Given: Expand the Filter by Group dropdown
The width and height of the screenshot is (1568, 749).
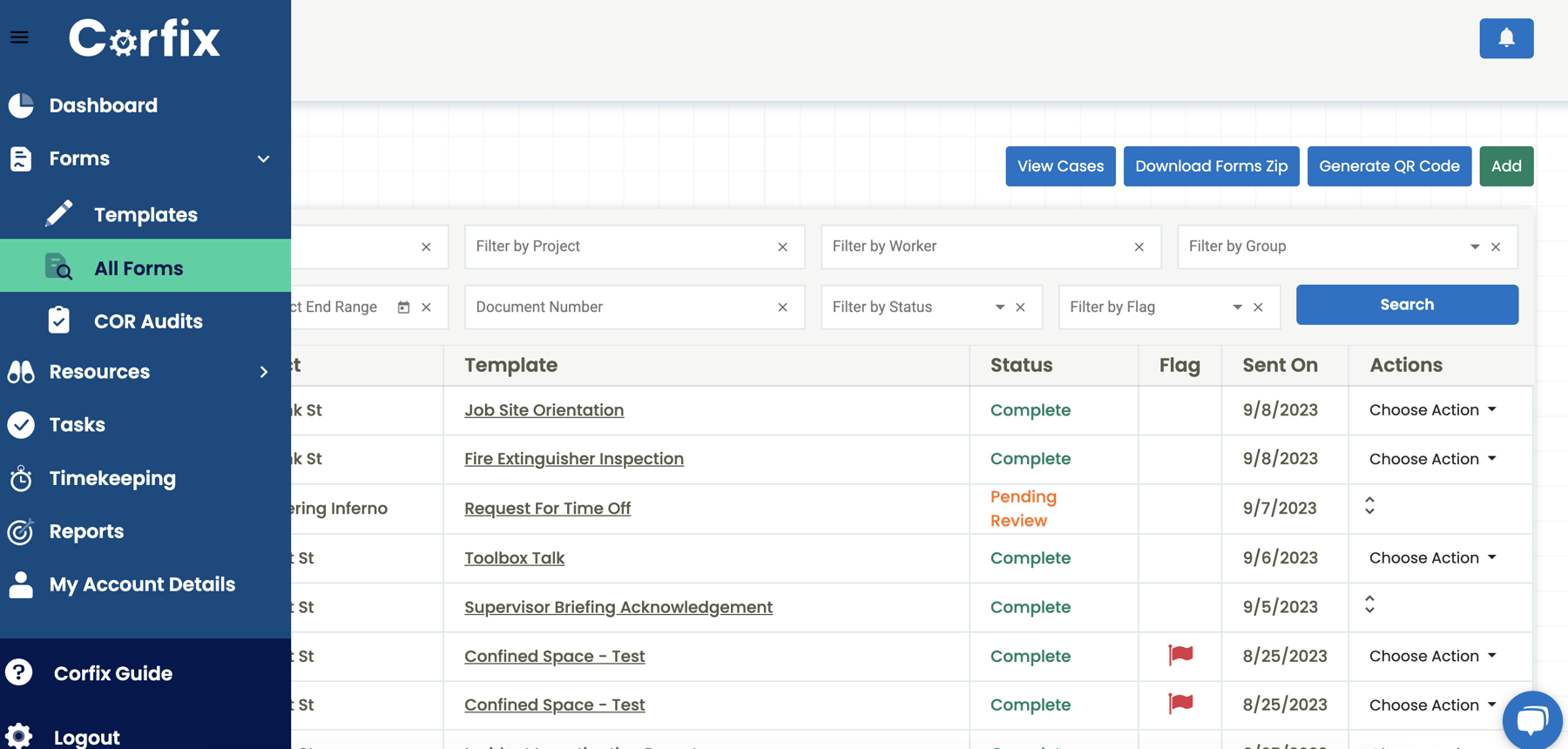Looking at the screenshot, I should (1474, 246).
